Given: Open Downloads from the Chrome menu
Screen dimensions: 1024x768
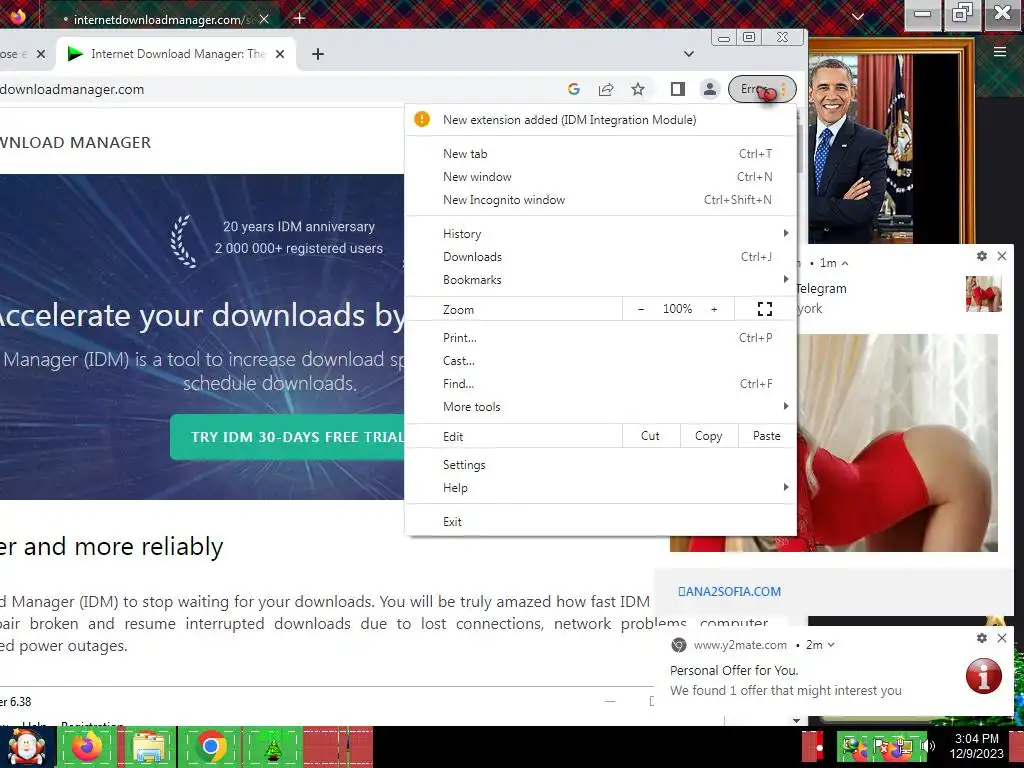Looking at the screenshot, I should point(600,257).
